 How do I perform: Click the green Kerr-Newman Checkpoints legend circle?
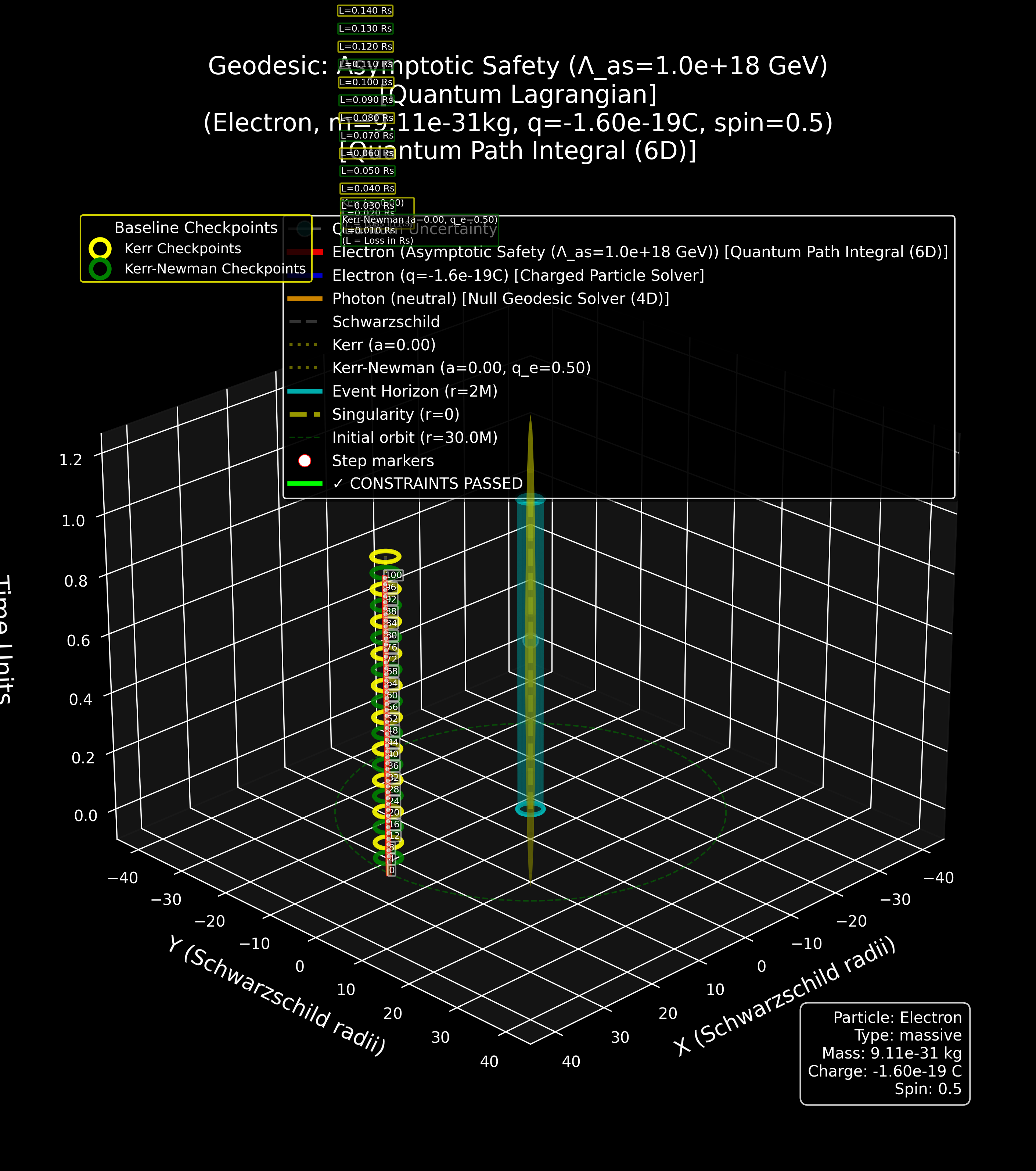(100, 269)
